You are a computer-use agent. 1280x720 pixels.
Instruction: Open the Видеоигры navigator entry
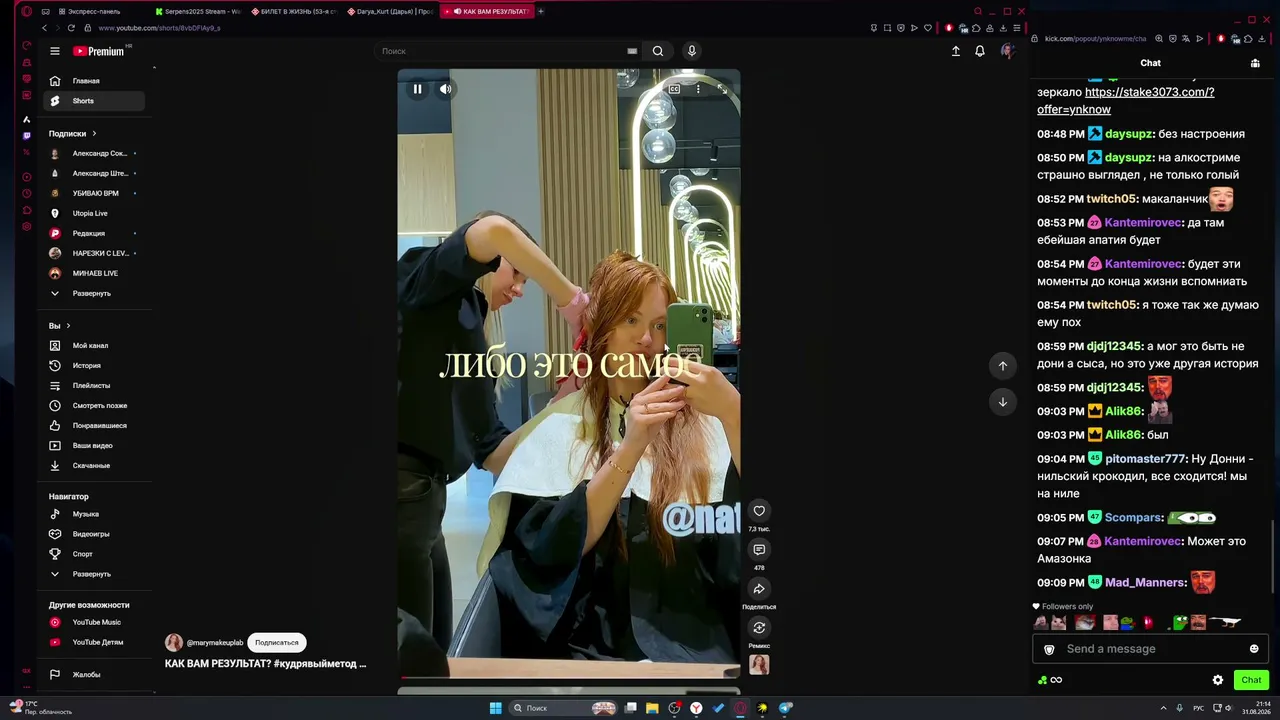tap(94, 534)
